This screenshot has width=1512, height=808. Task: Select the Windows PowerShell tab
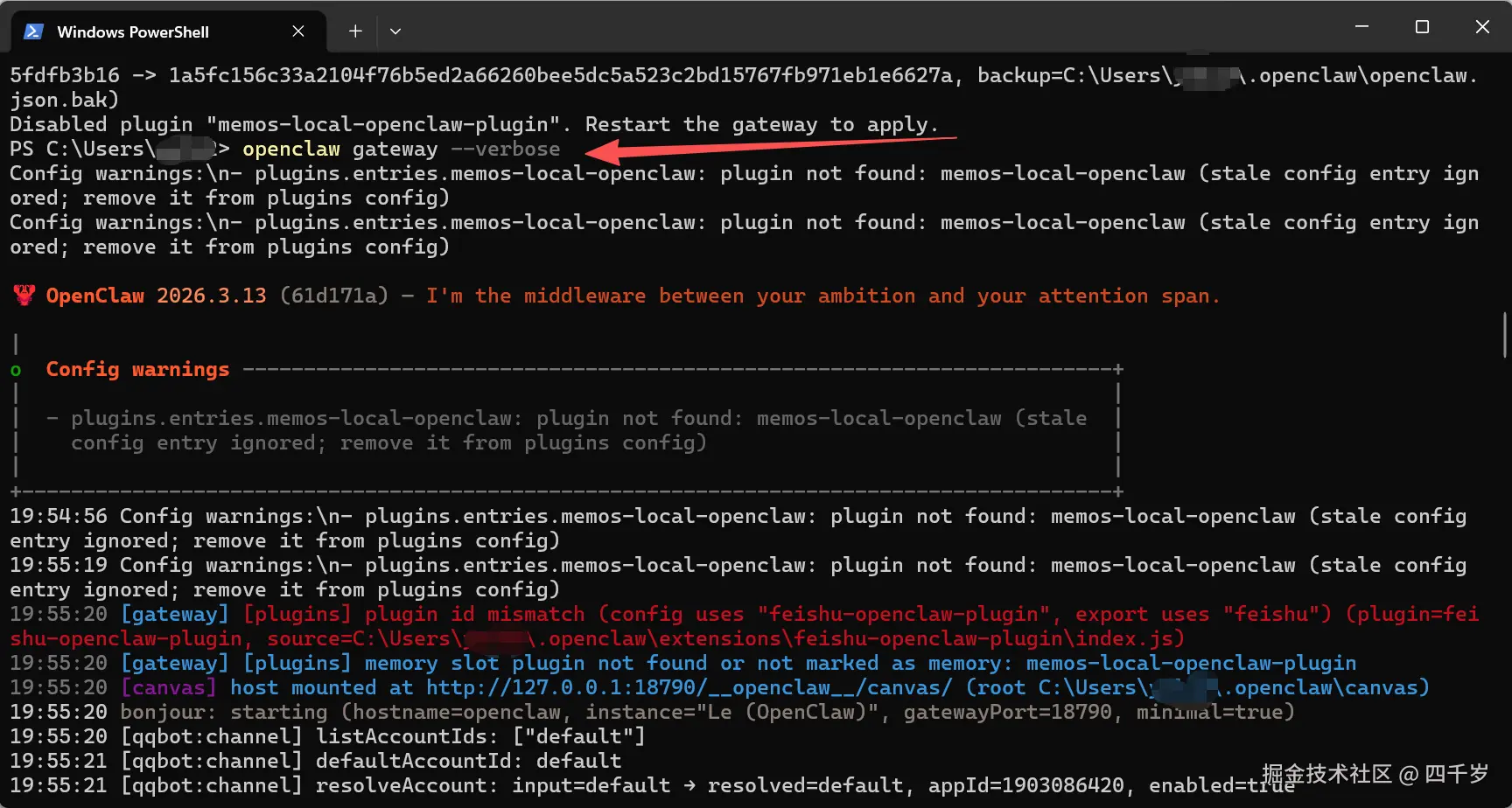[x=168, y=31]
